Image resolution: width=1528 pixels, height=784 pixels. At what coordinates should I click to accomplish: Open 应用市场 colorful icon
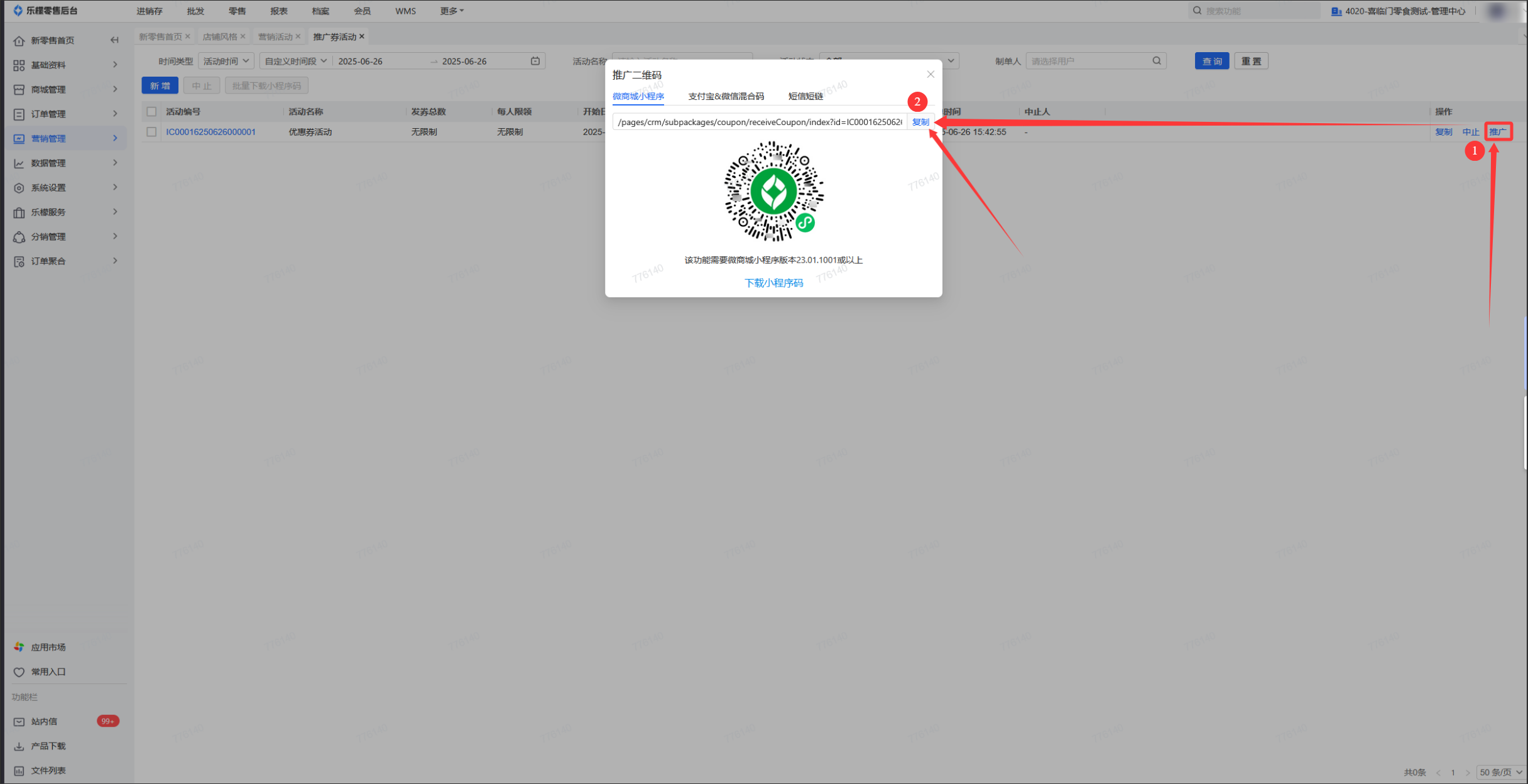pyautogui.click(x=19, y=647)
